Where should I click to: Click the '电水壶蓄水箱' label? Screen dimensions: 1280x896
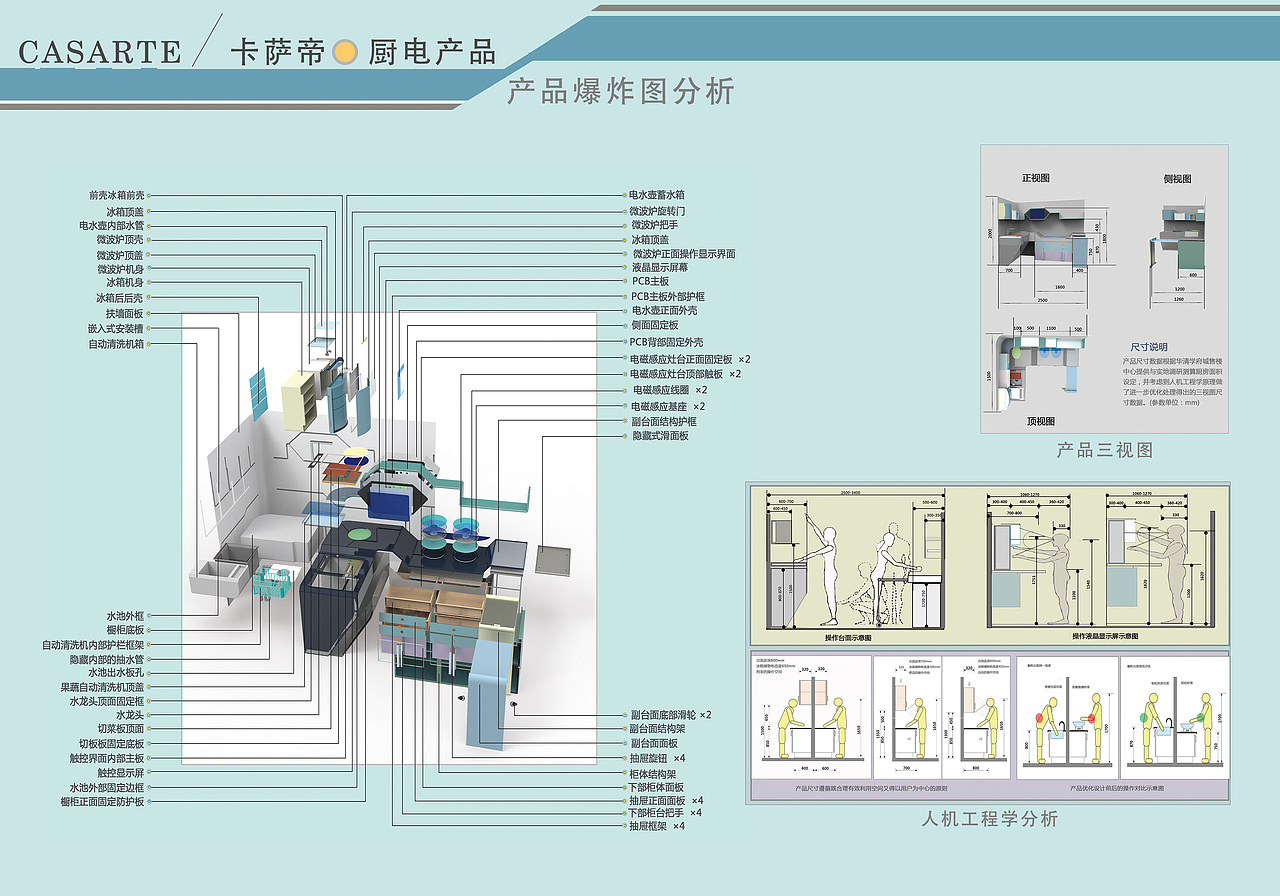pyautogui.click(x=657, y=196)
